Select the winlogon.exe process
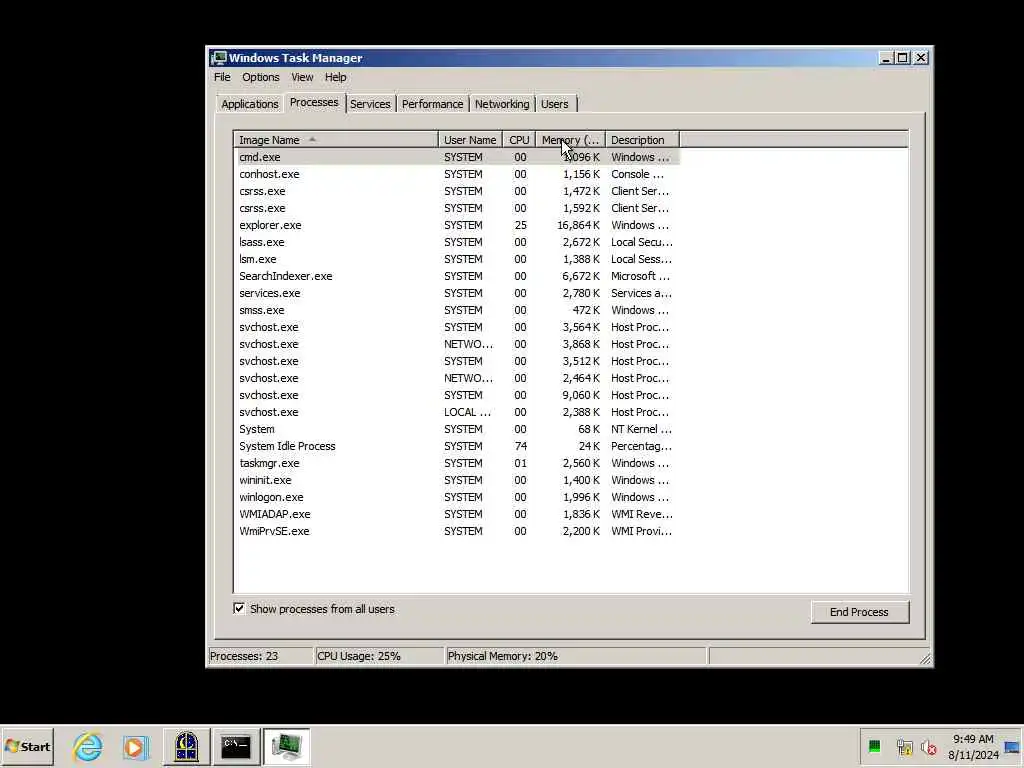1024x768 pixels. (x=456, y=497)
